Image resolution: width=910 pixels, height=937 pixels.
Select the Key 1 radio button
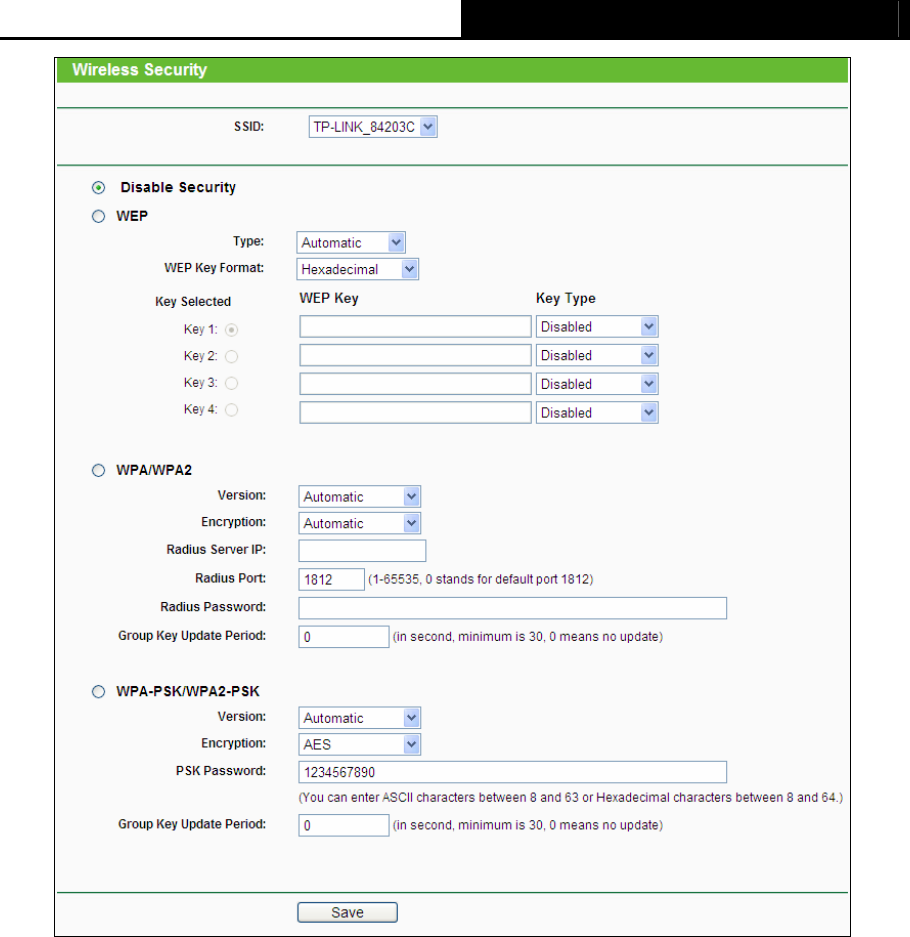[231, 330]
